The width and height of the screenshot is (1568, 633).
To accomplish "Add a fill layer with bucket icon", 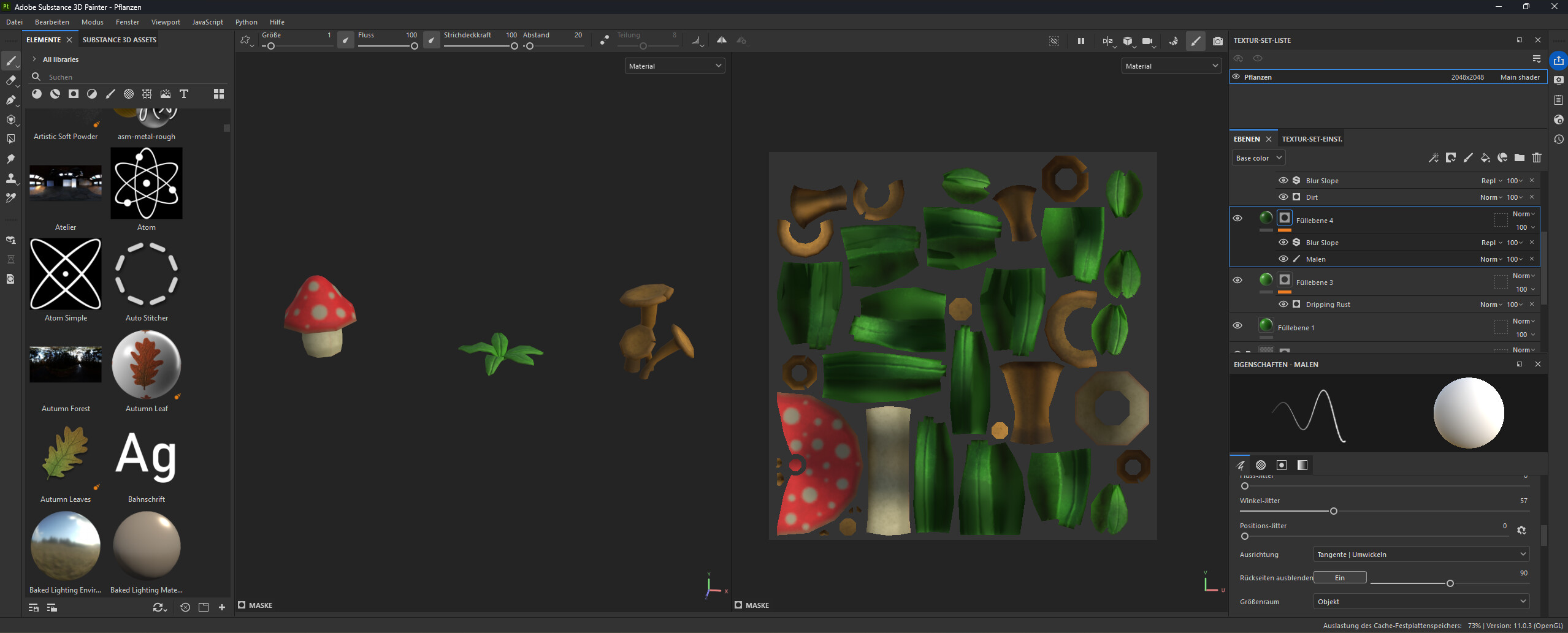I will click(1485, 158).
